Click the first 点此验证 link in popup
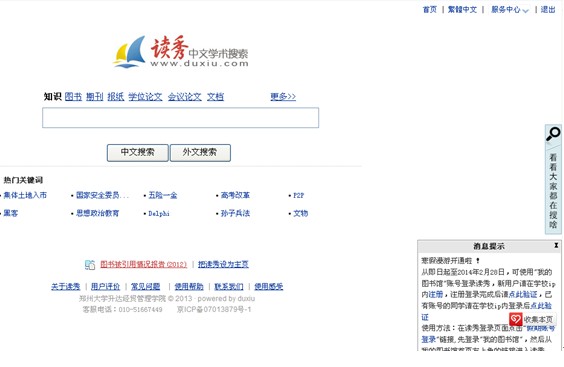564x367 pixels. [523, 295]
